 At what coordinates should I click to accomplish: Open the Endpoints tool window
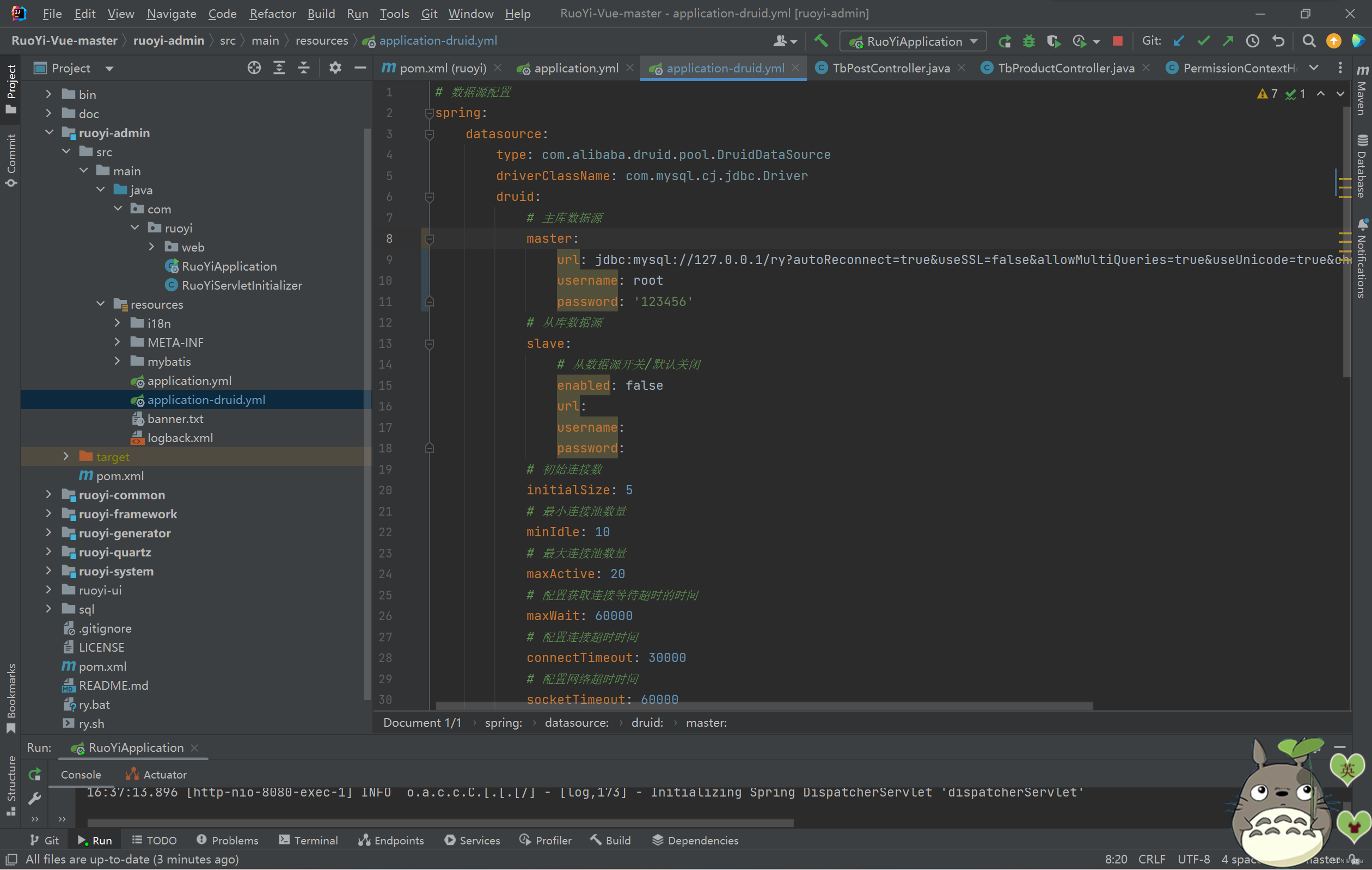click(x=391, y=841)
